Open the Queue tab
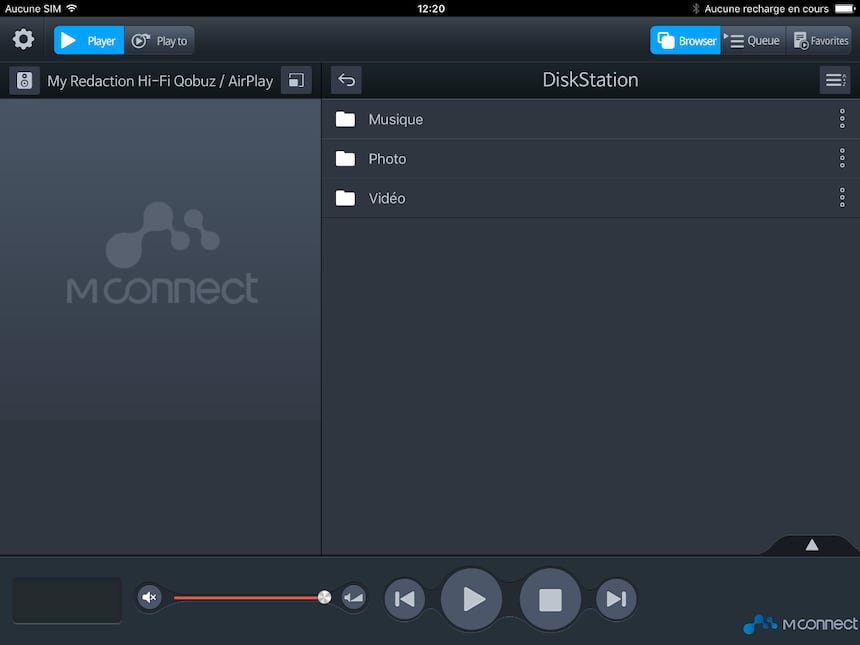This screenshot has height=645, width=860. pyautogui.click(x=753, y=41)
